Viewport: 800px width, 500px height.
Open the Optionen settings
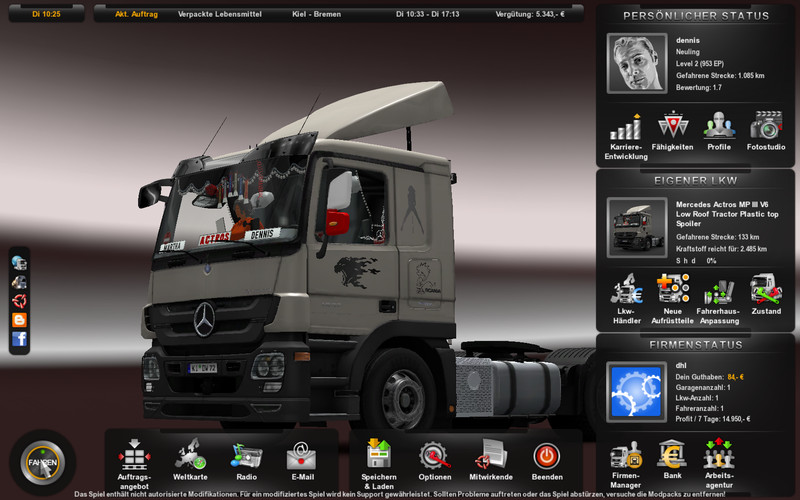point(435,461)
